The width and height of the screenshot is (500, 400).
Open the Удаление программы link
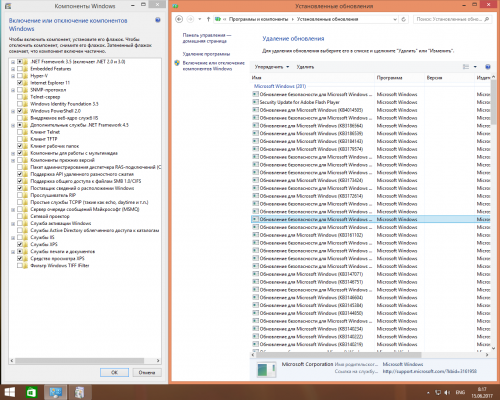(x=206, y=54)
